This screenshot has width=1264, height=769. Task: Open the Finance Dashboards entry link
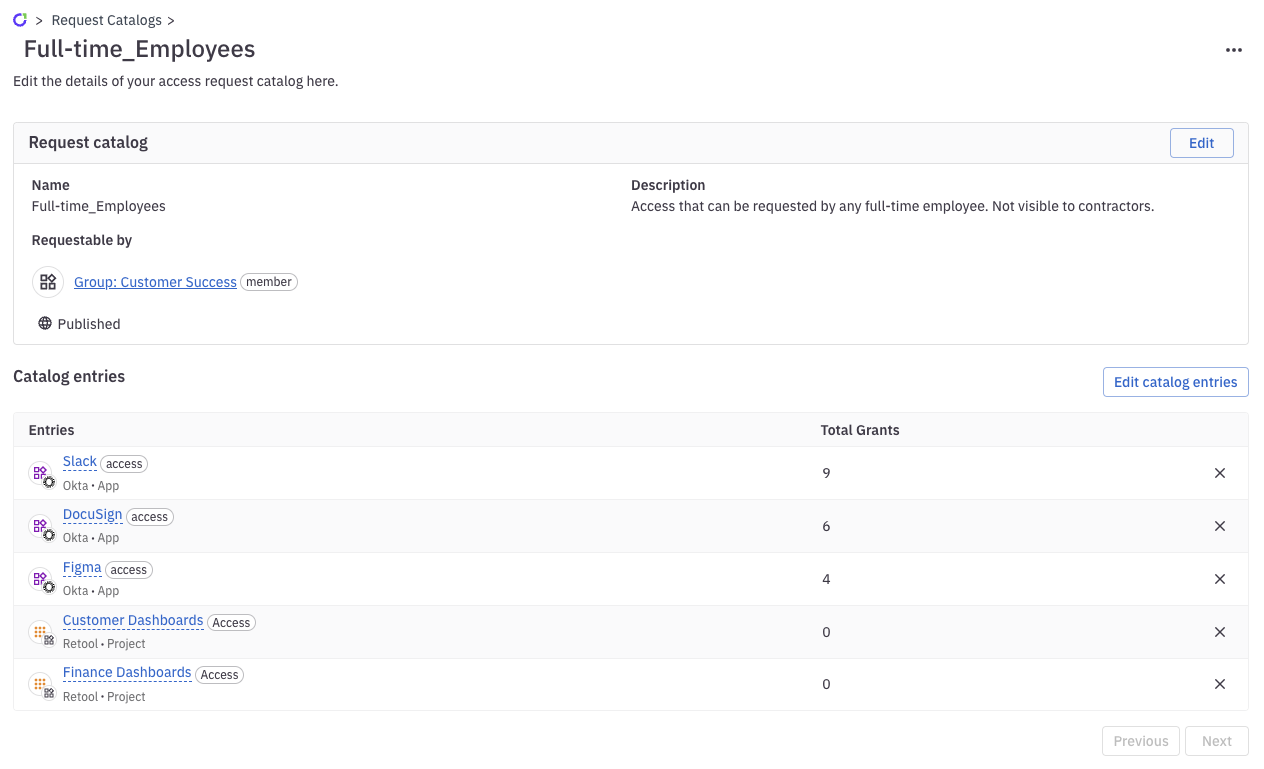click(x=127, y=673)
